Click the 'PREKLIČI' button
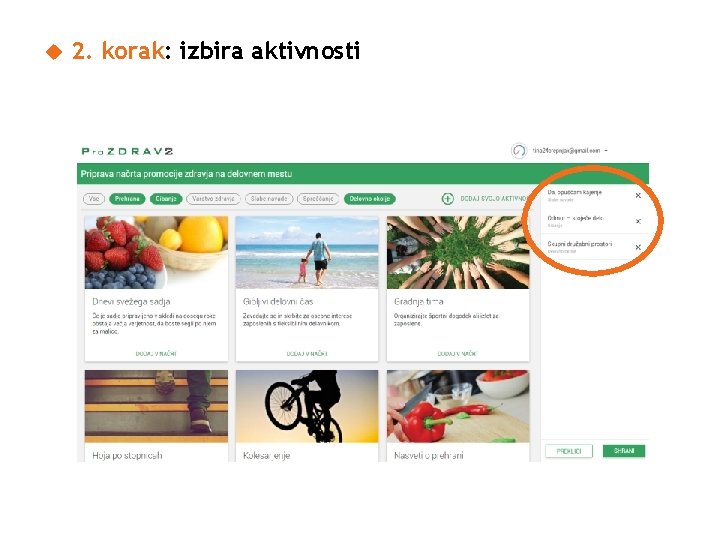Screen dimensions: 720x540 click(569, 451)
